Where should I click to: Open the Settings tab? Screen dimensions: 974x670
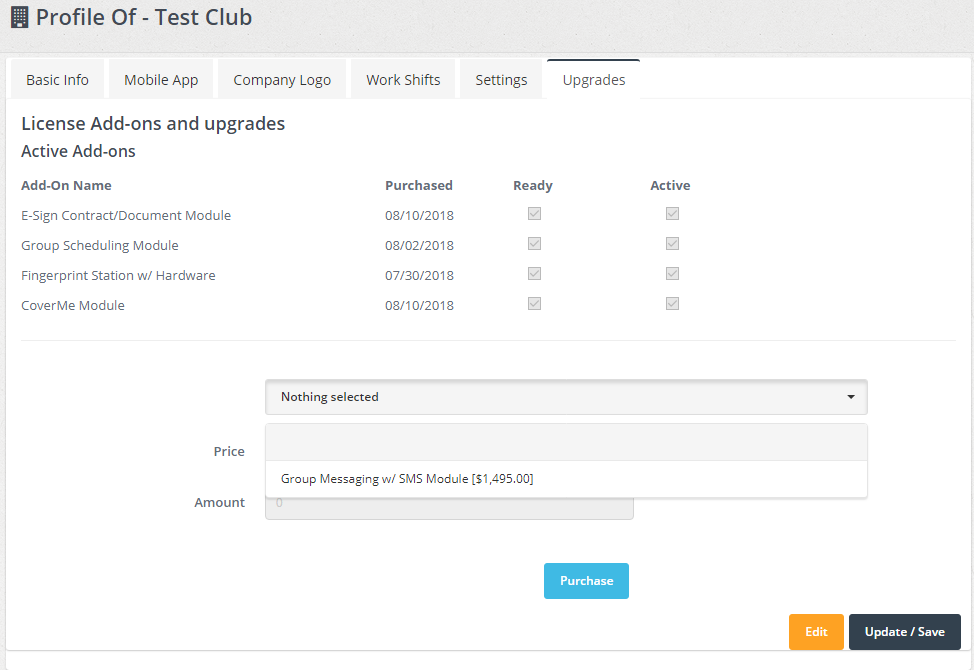click(x=501, y=80)
